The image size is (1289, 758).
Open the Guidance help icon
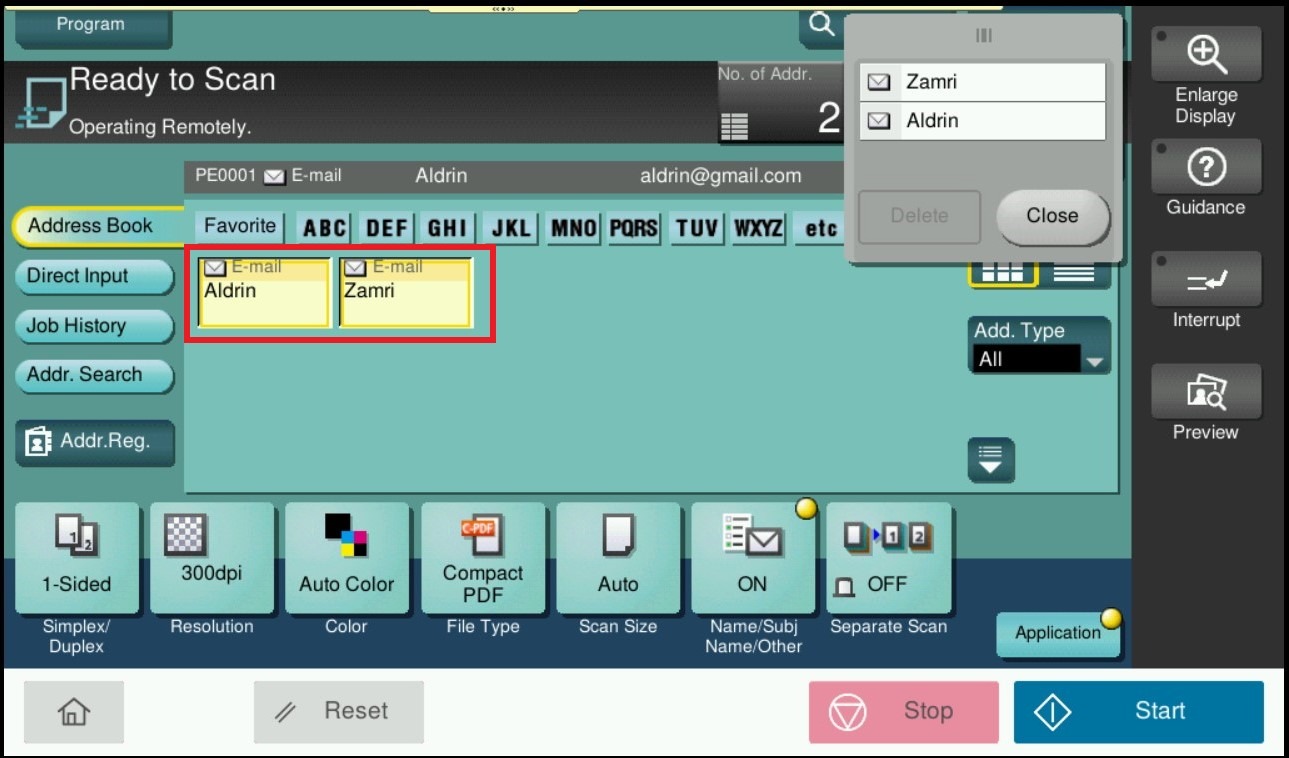pyautogui.click(x=1205, y=168)
